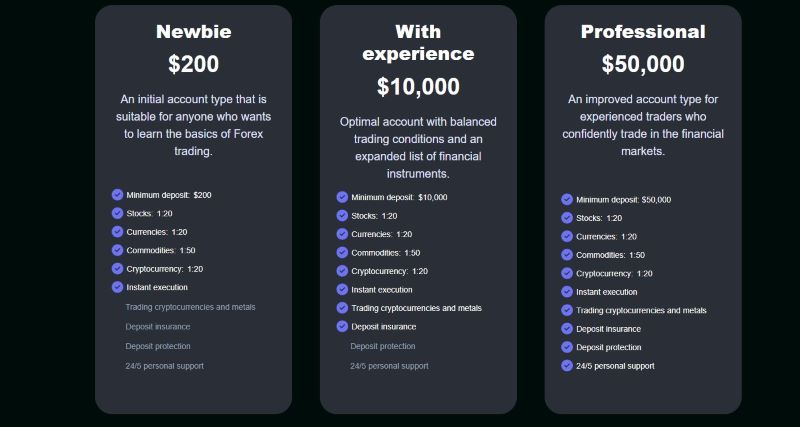Click checkmark beside With experience Deposit insurance
The image size is (800, 427).
coord(342,326)
